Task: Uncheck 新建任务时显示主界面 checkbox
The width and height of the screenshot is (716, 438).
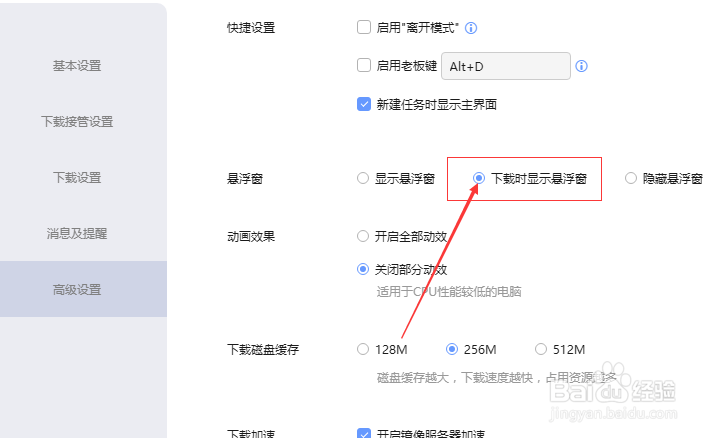Action: pos(364,104)
